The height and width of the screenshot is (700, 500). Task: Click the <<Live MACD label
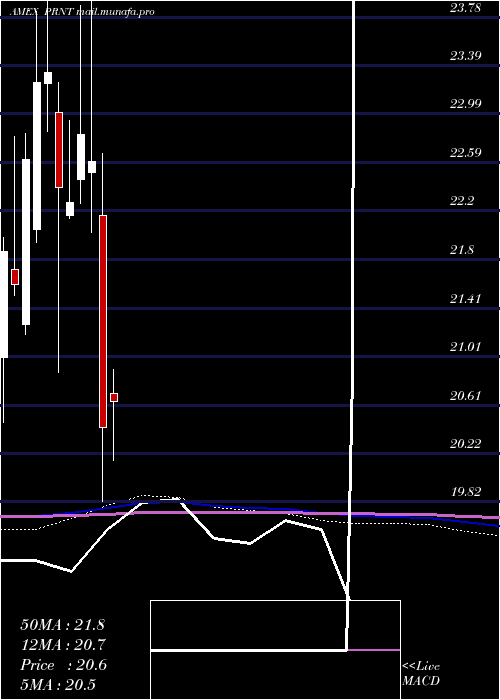point(421,674)
